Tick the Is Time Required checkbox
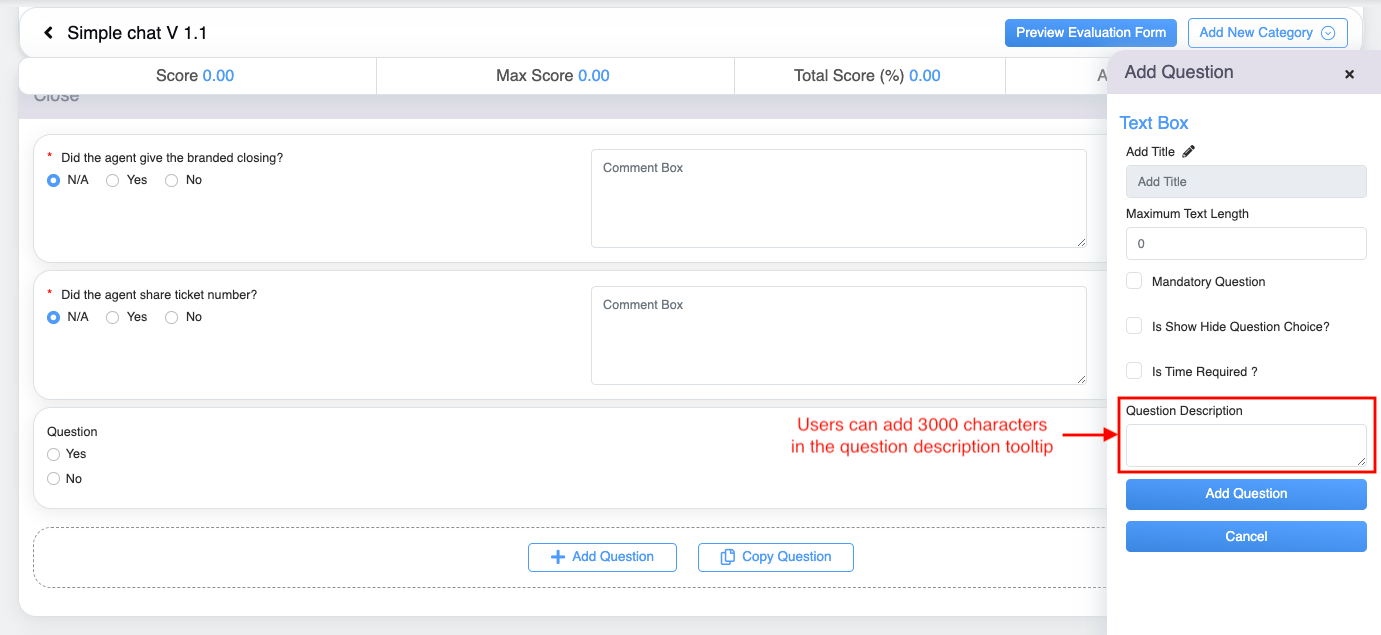The image size is (1381, 635). point(1134,371)
